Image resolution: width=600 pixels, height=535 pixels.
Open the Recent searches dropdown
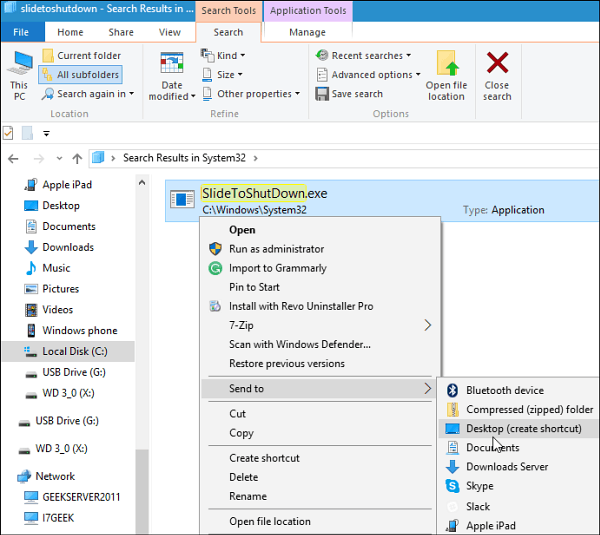tap(364, 55)
